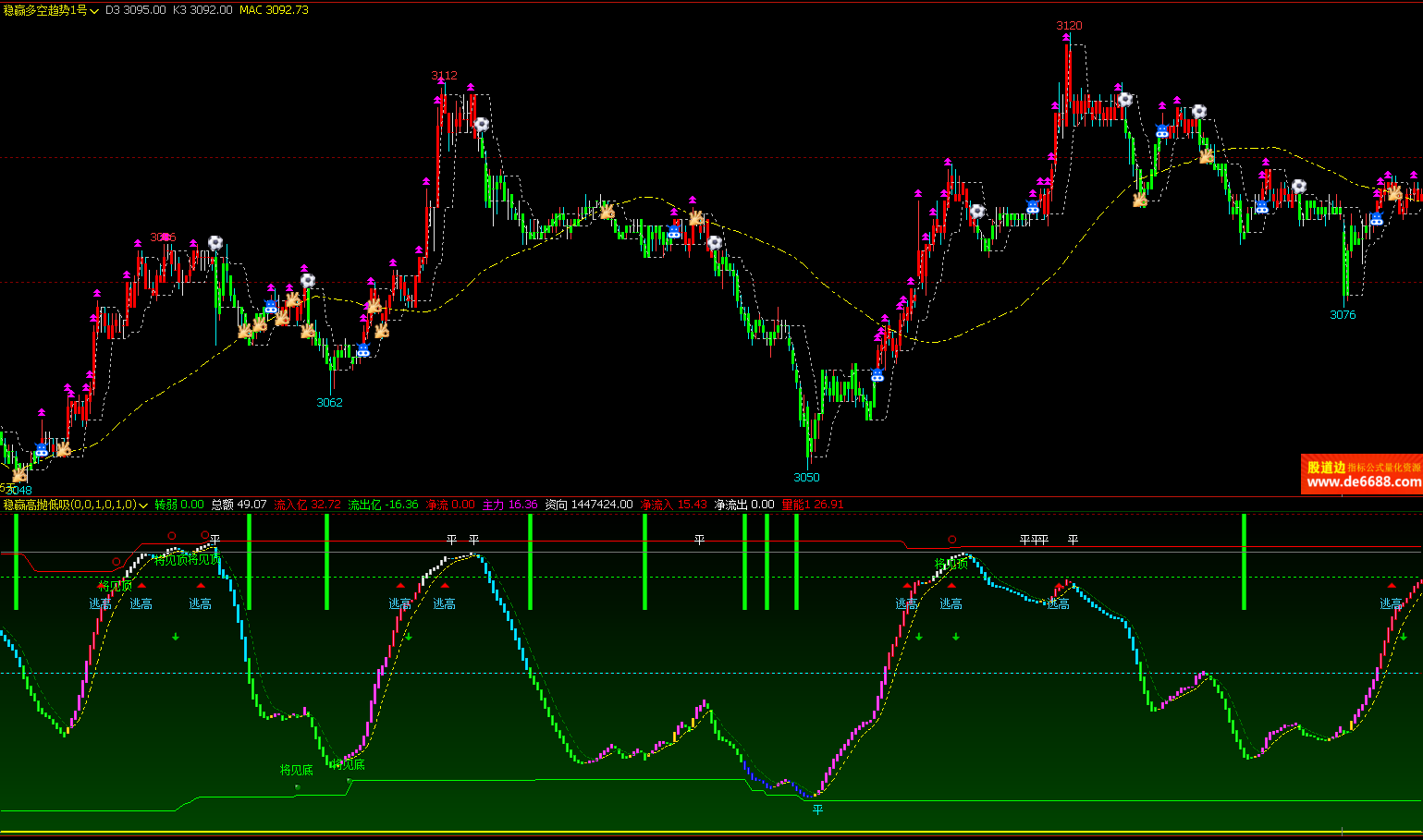The width and height of the screenshot is (1423, 840).
Task: Click the blue bull icon right of 3062 low
Action: point(362,349)
